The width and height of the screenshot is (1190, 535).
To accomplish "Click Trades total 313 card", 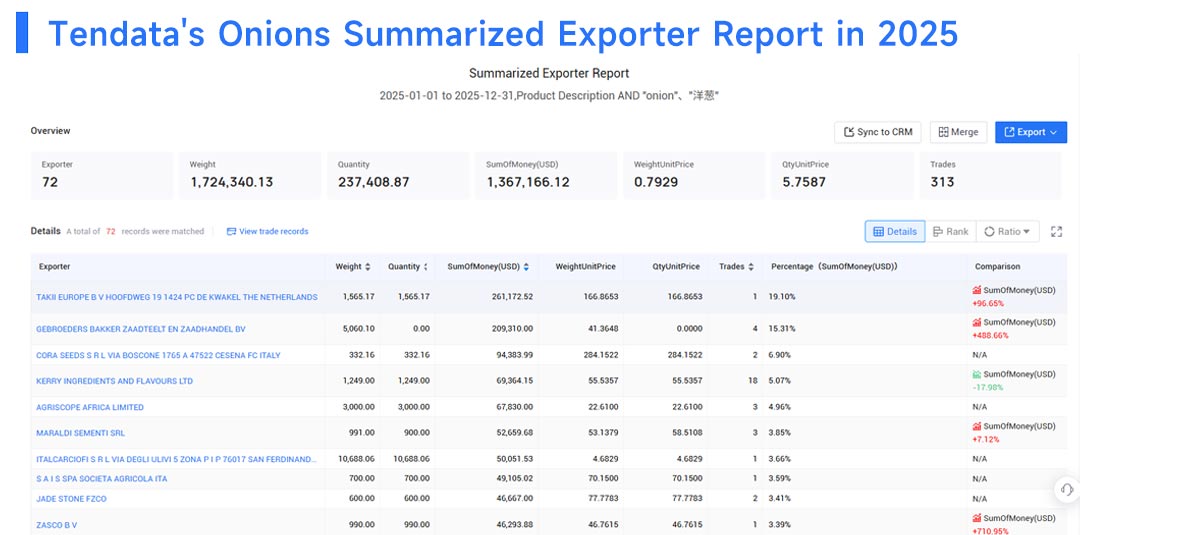I will point(990,175).
